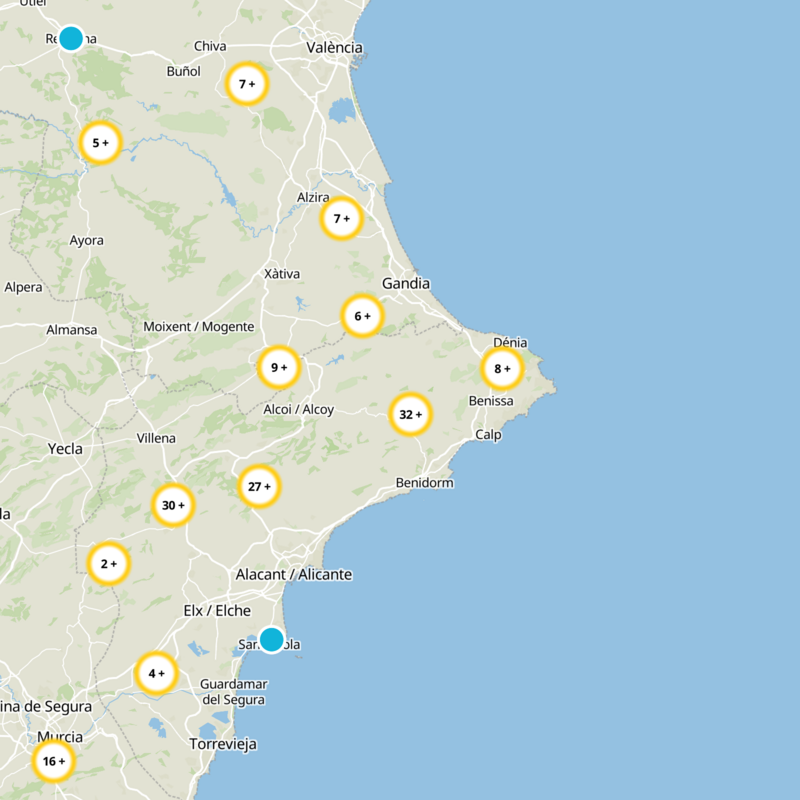This screenshot has height=800, width=800.
Task: Click the Almansa label
Action: [71, 330]
